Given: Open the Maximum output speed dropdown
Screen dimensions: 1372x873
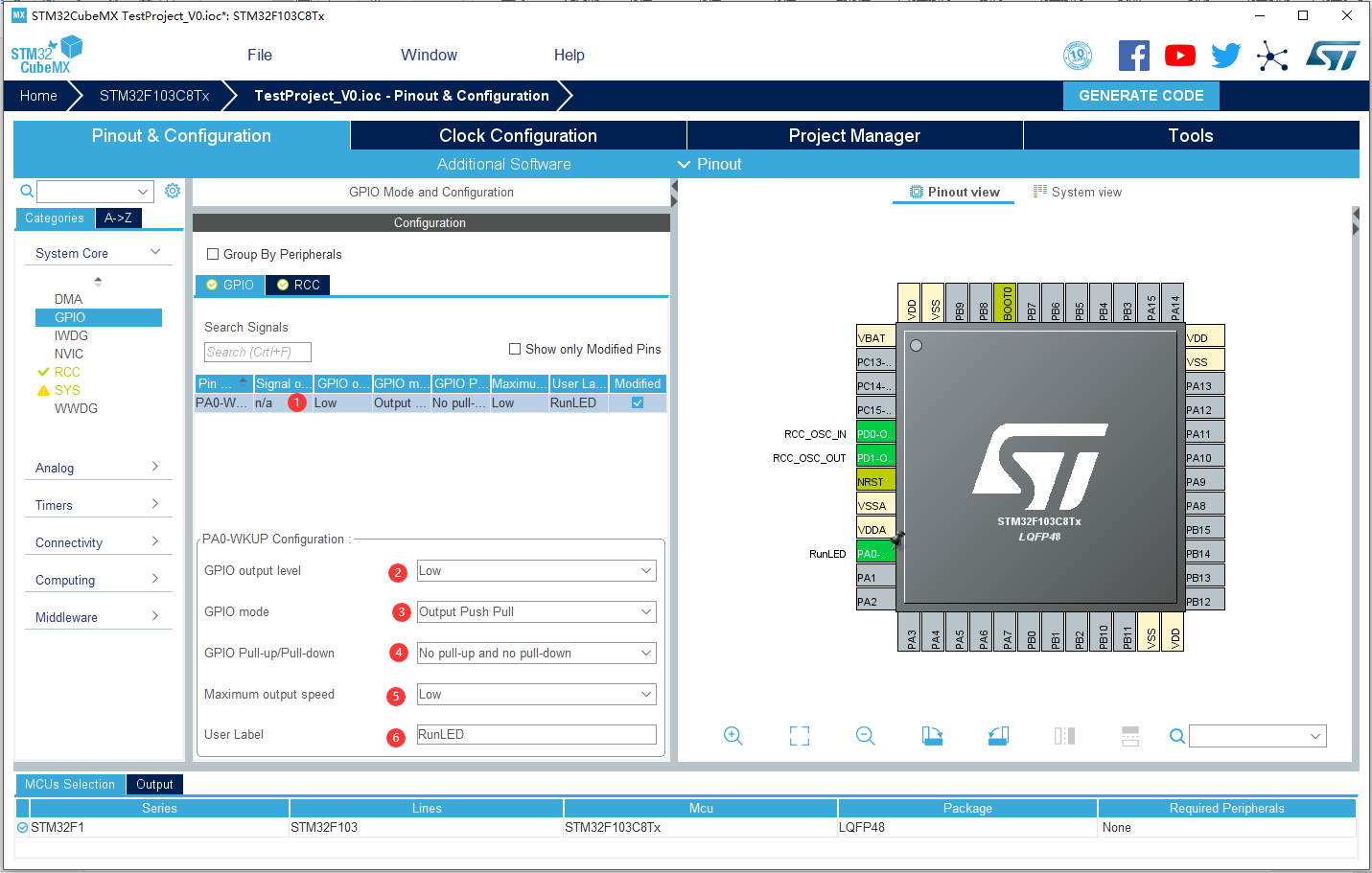Looking at the screenshot, I should click(x=537, y=695).
